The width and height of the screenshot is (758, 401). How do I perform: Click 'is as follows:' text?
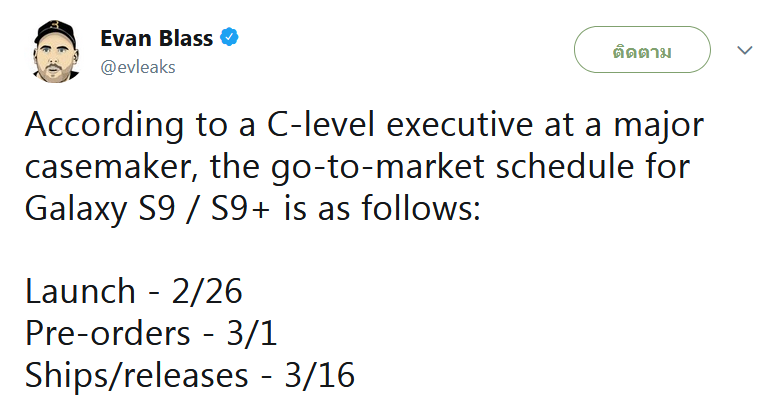tap(382, 209)
